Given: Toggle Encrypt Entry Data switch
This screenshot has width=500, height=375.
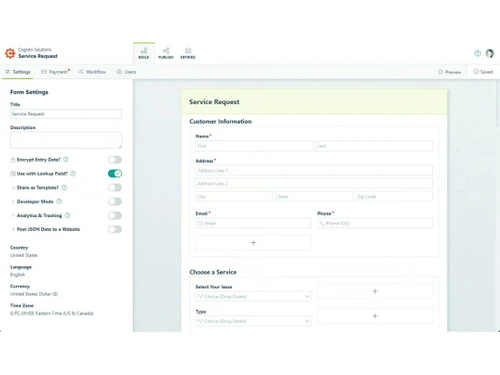Looking at the screenshot, I should [x=115, y=160].
